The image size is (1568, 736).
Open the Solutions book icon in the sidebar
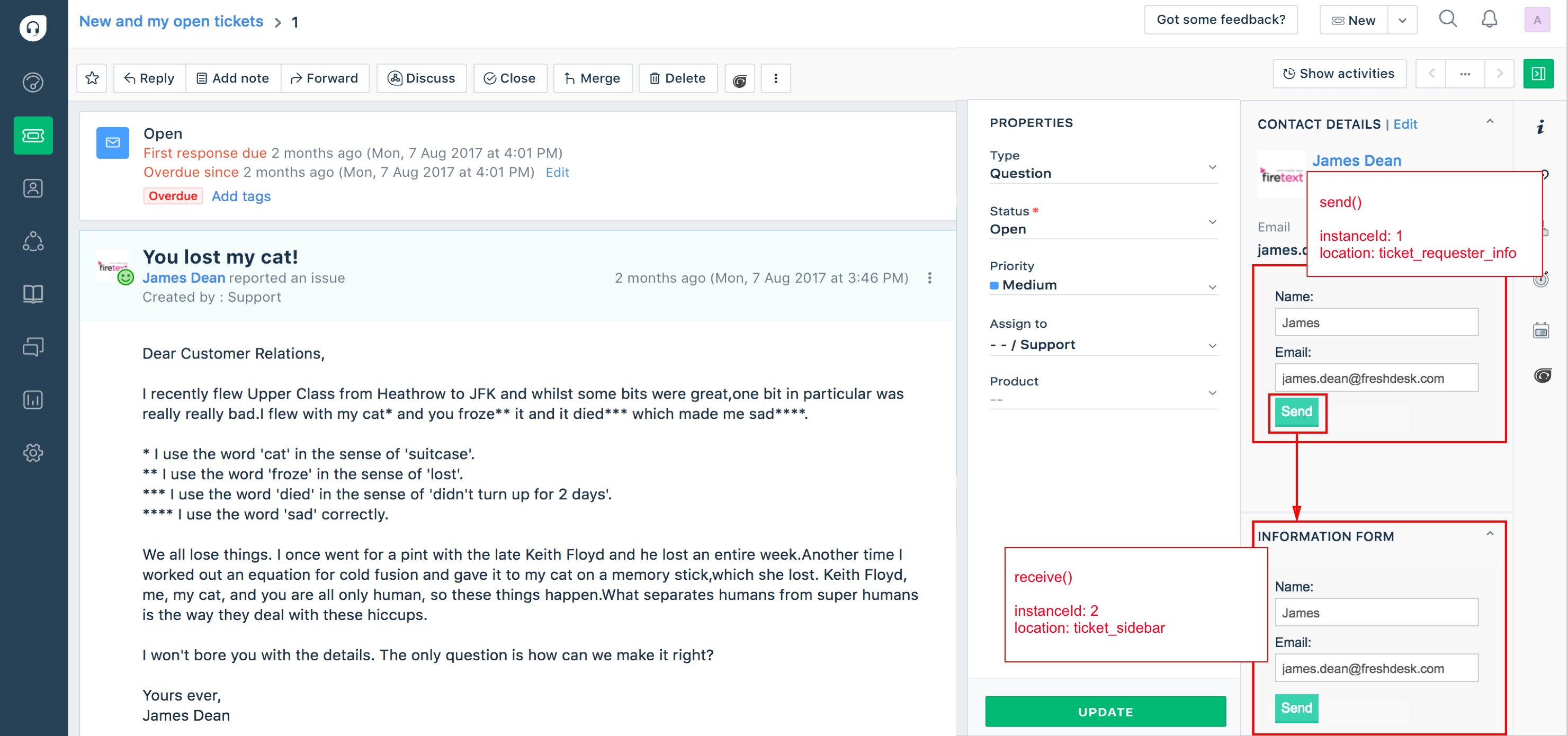(33, 294)
